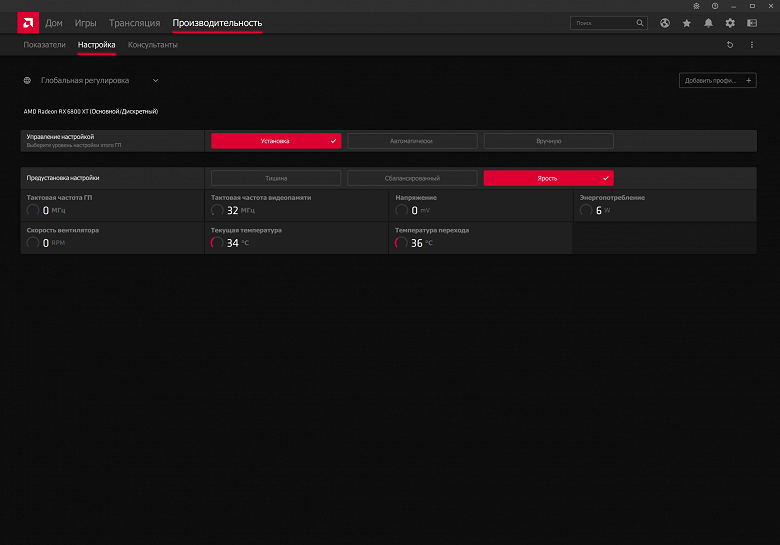Click the globe icon beside Глобальная регулировка
Viewport: 780px width, 545px height.
click(27, 81)
